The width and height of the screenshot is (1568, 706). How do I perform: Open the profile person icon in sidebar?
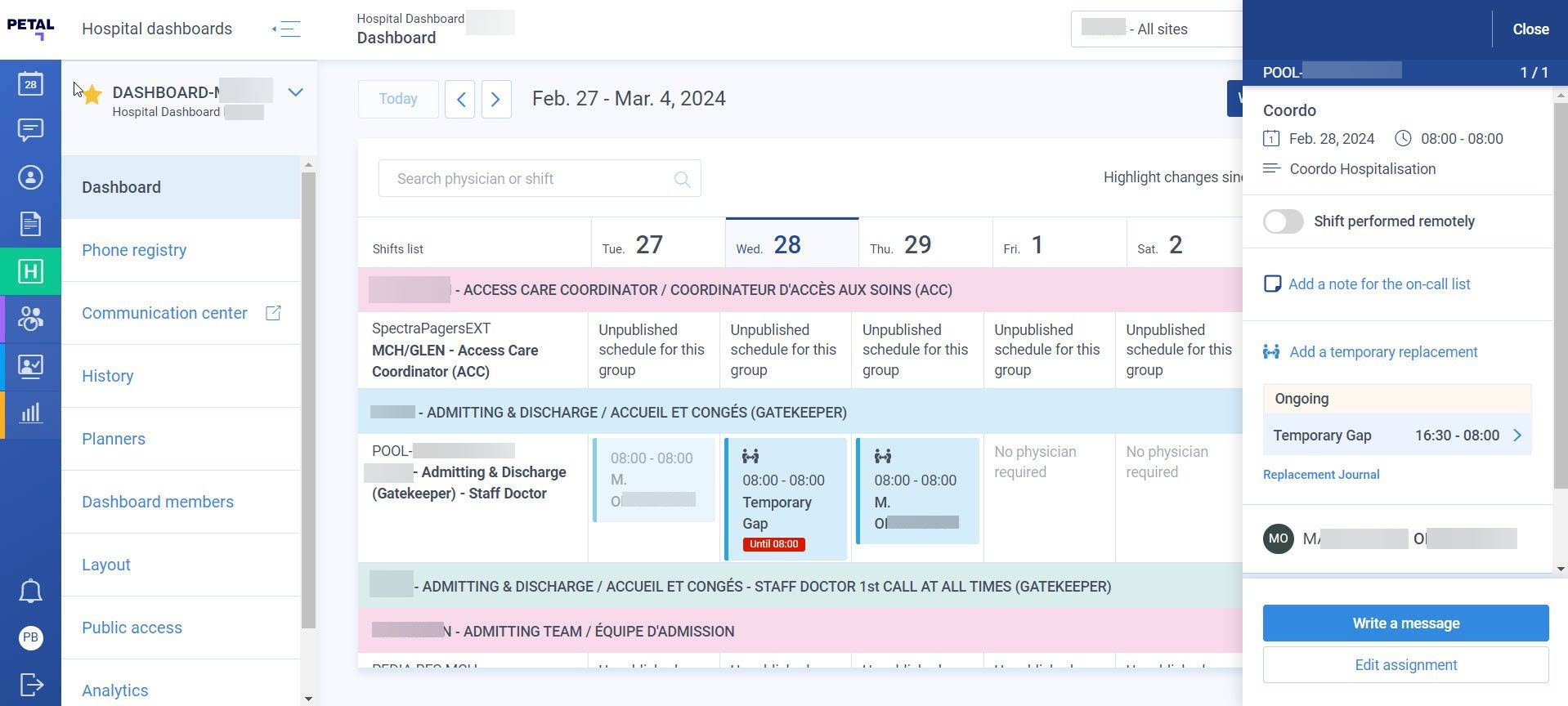coord(30,177)
